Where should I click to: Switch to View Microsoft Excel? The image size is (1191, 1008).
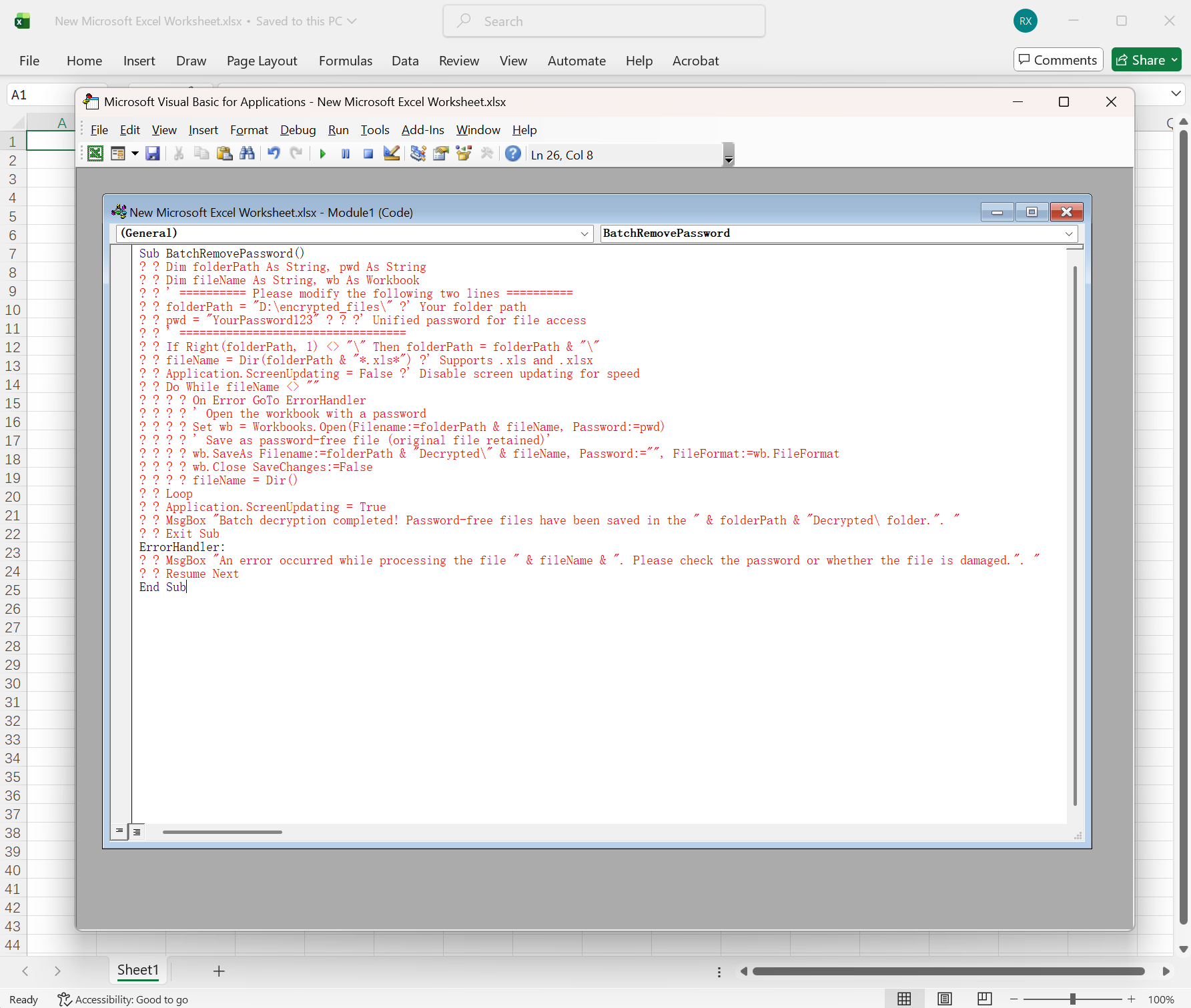pyautogui.click(x=95, y=153)
